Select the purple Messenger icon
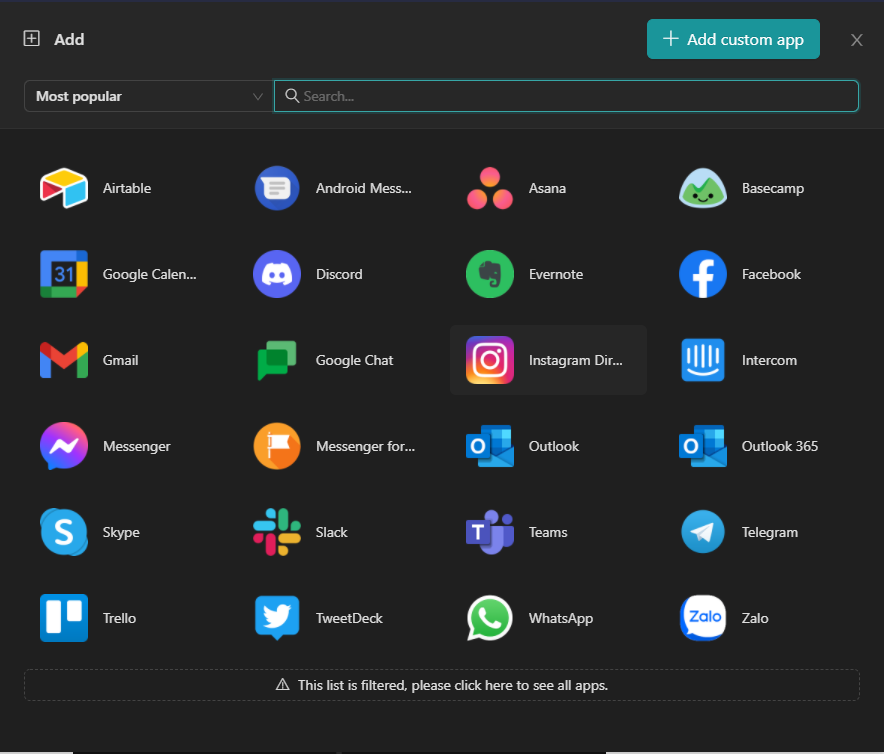 (x=64, y=446)
